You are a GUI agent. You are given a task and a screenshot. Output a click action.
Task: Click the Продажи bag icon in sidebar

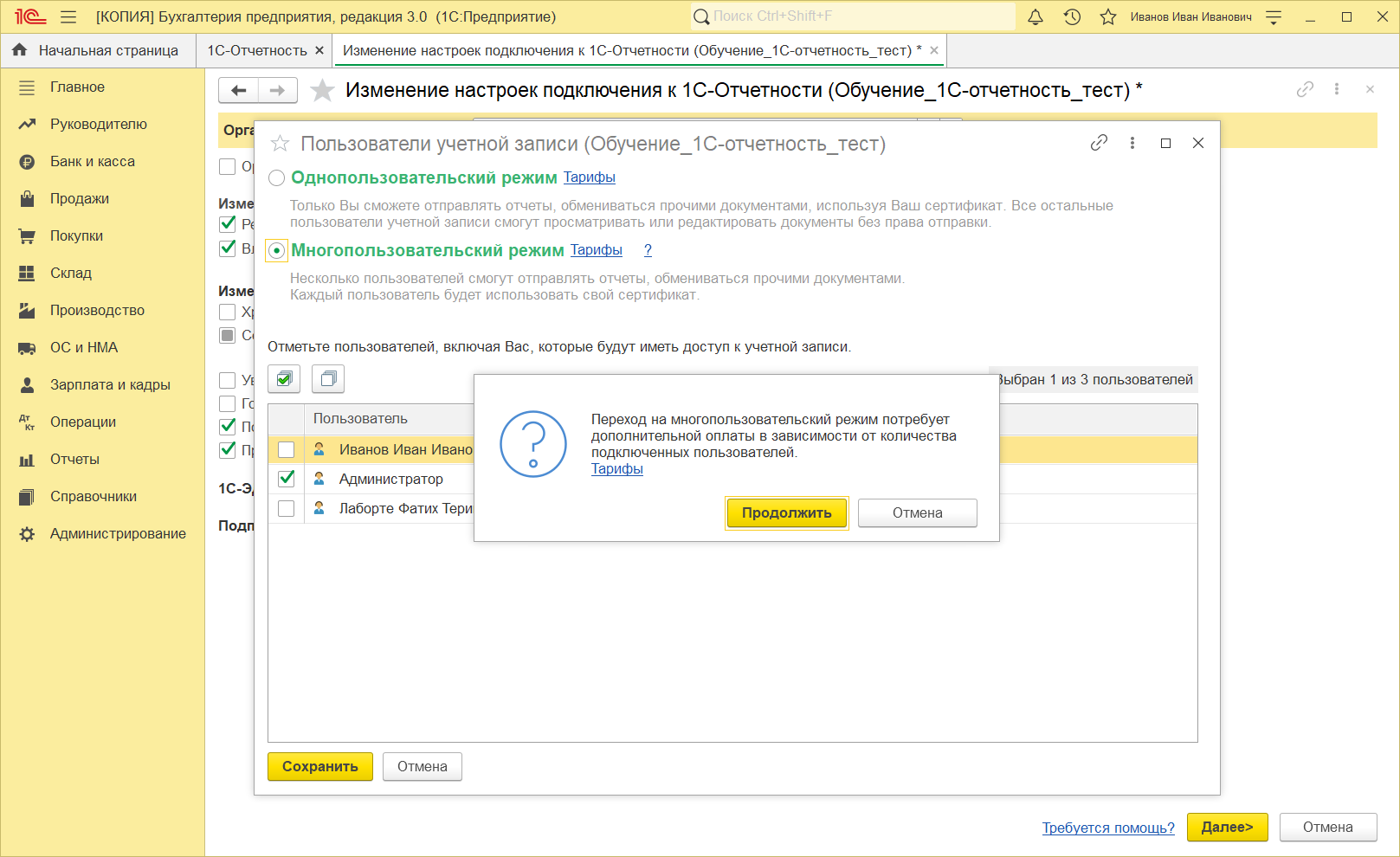tap(27, 198)
